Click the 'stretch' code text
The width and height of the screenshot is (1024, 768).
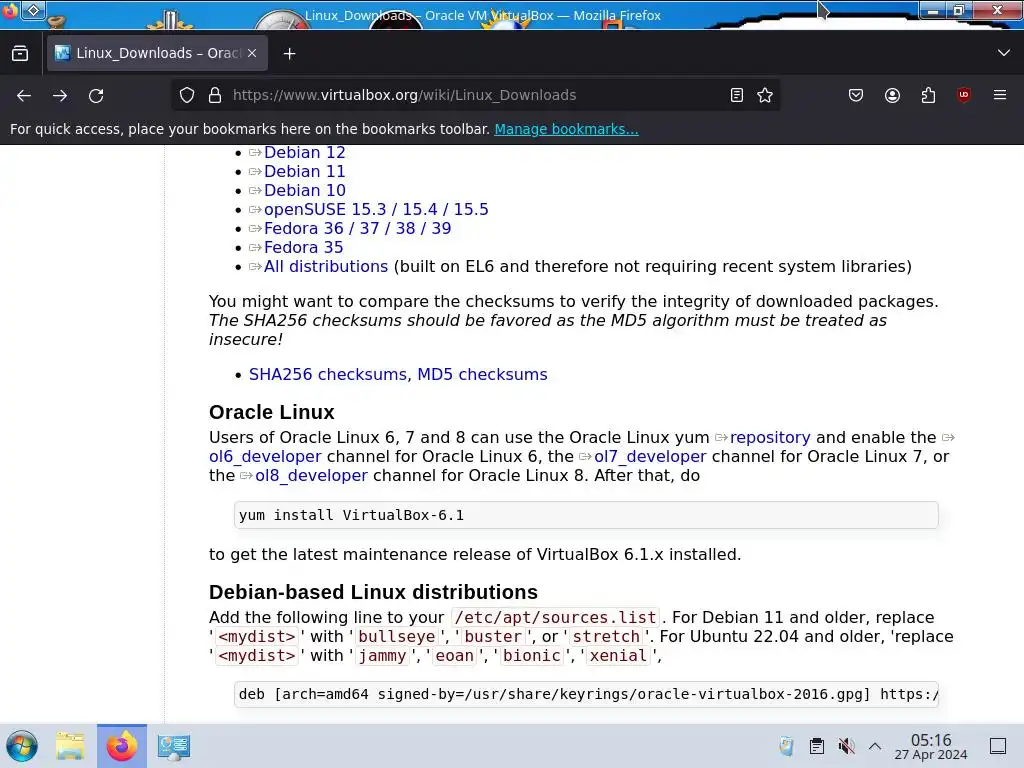(606, 637)
